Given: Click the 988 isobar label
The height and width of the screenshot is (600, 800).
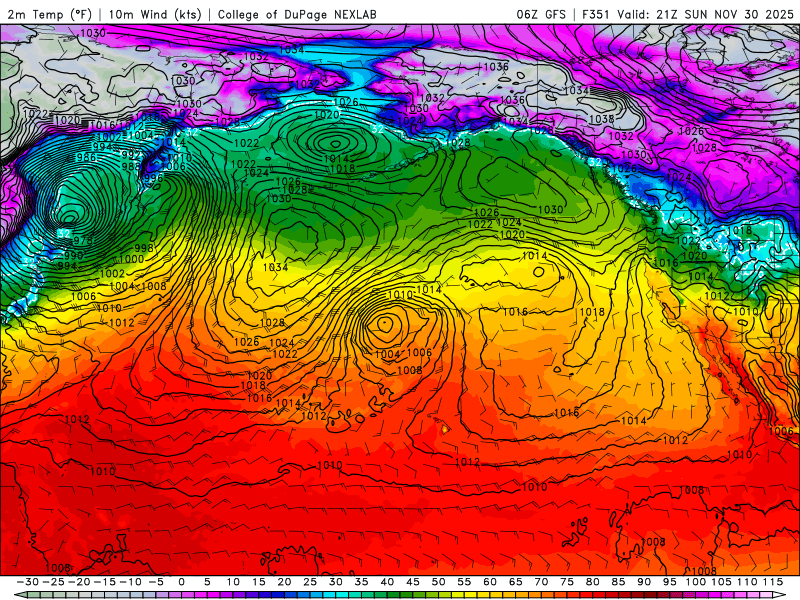Looking at the screenshot, I should pos(131,166).
